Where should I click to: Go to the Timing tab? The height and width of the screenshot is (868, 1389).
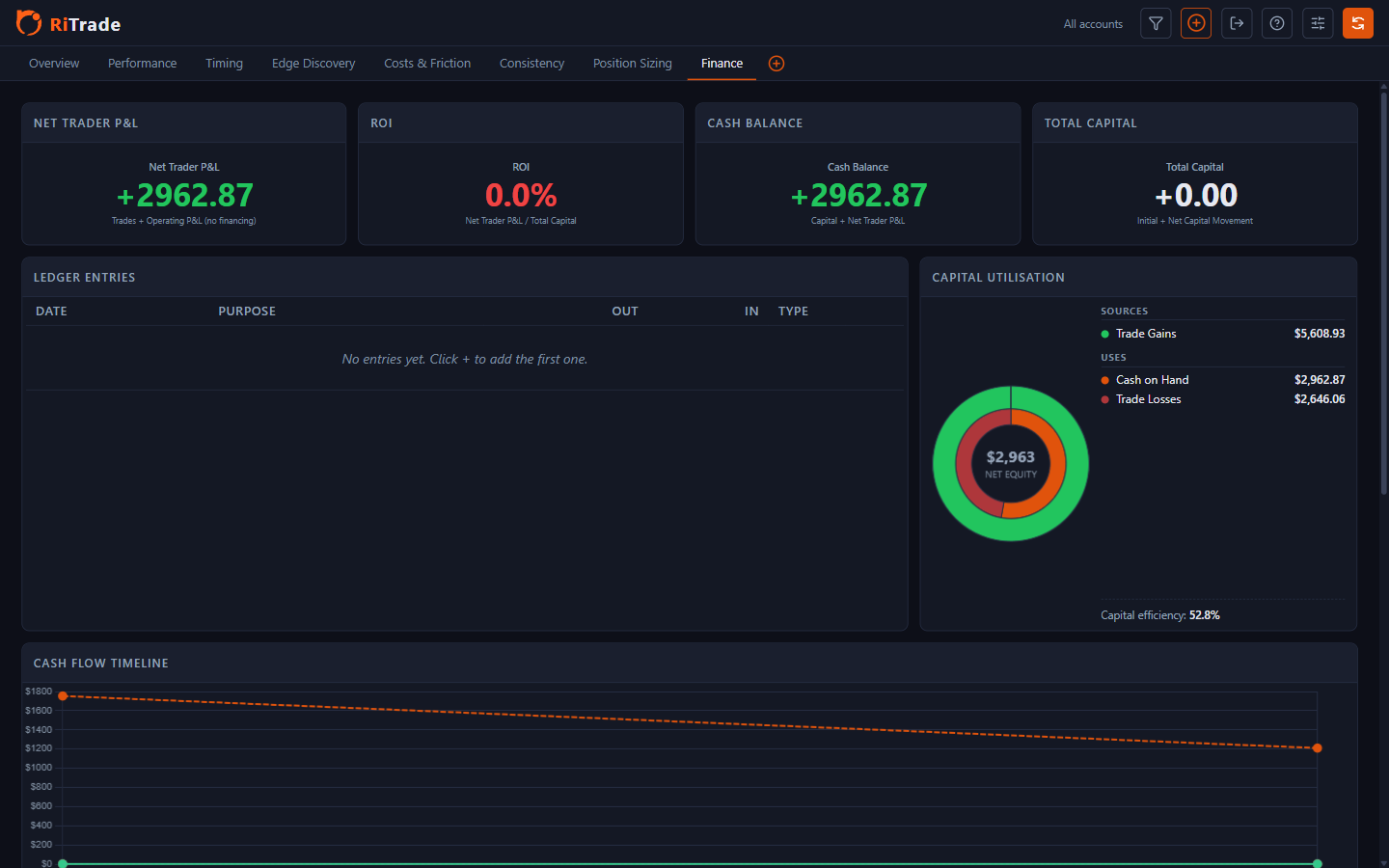tap(224, 64)
